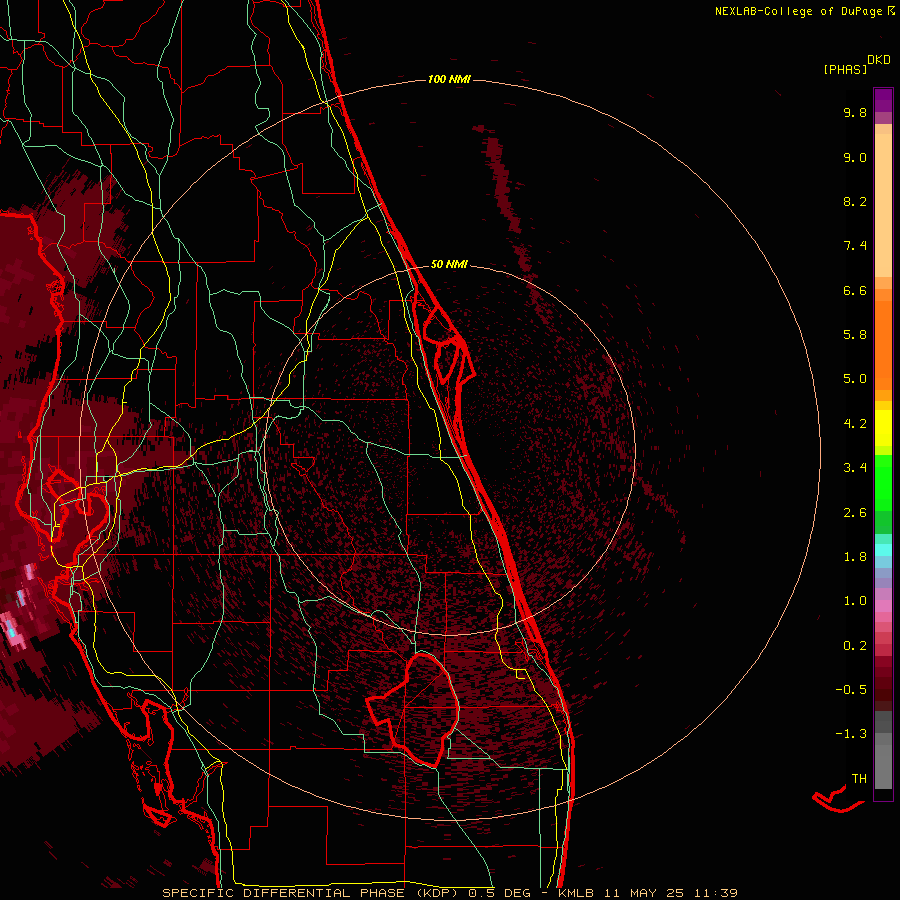Pick the purple swatch atop the color bar
Image resolution: width=900 pixels, height=900 pixels.
tap(883, 100)
